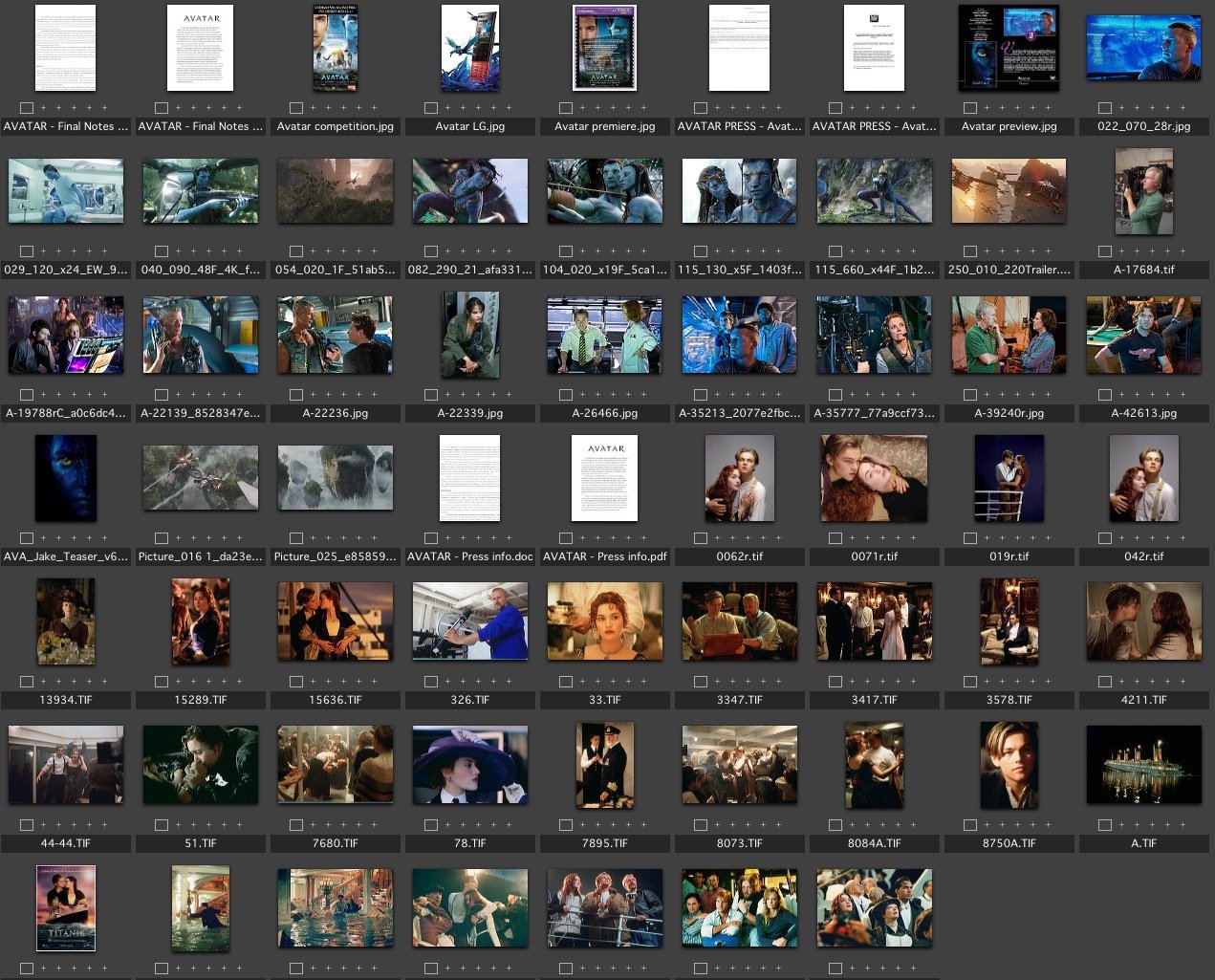Click the file name "115_130_x5F_1403f..."
The height and width of the screenshot is (980, 1215).
[739, 270]
